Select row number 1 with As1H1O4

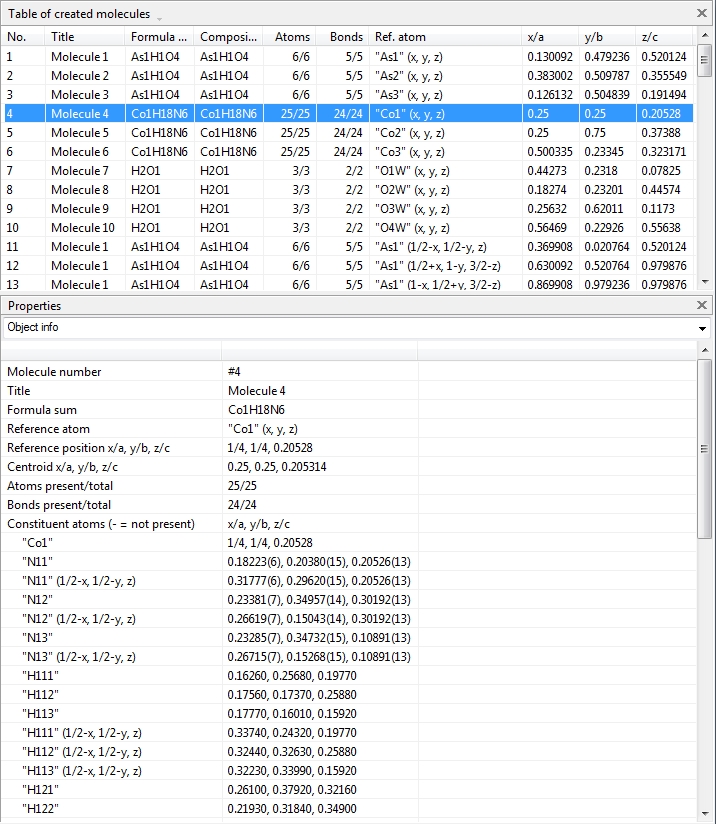[80, 57]
